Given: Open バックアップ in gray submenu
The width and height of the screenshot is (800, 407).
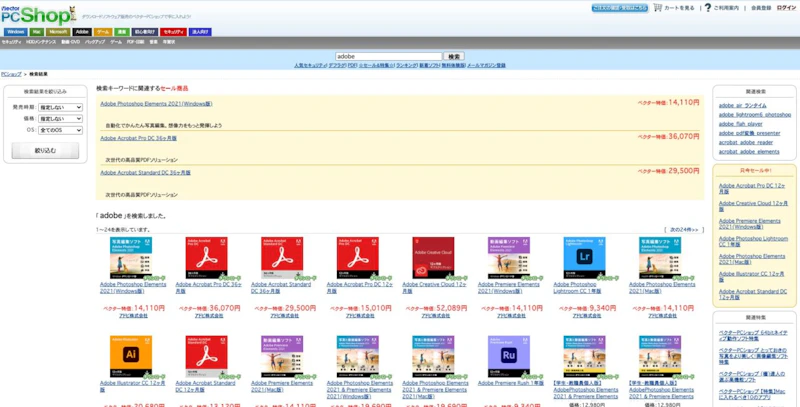Looking at the screenshot, I should 95,42.
